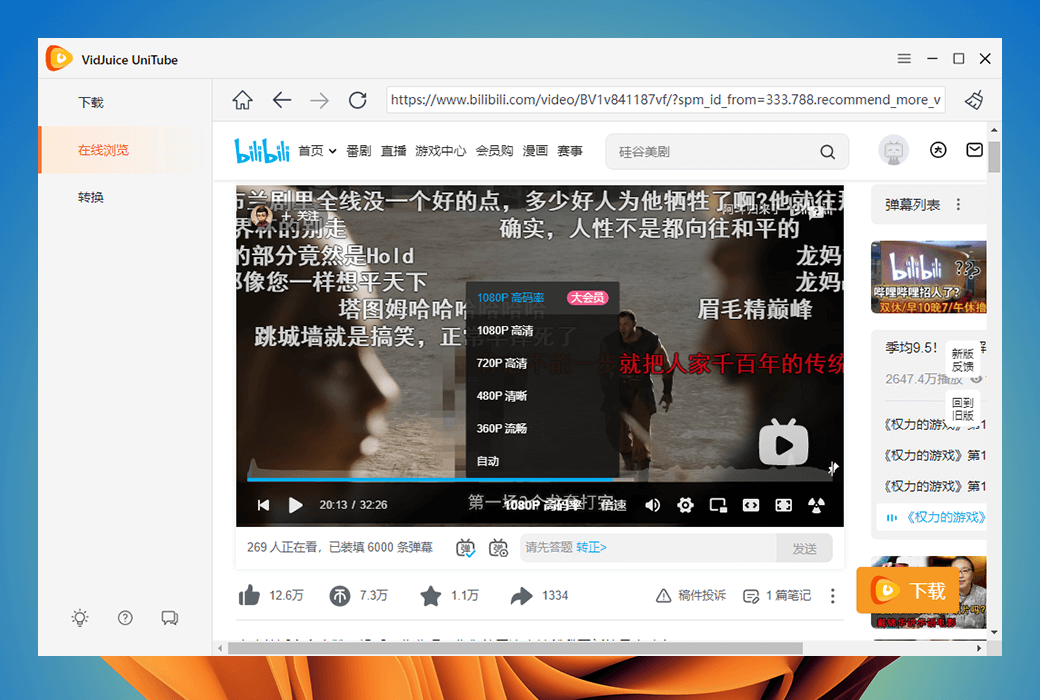1040x700 pixels.
Task: Click the broom clear icon beside URL bar
Action: [974, 100]
